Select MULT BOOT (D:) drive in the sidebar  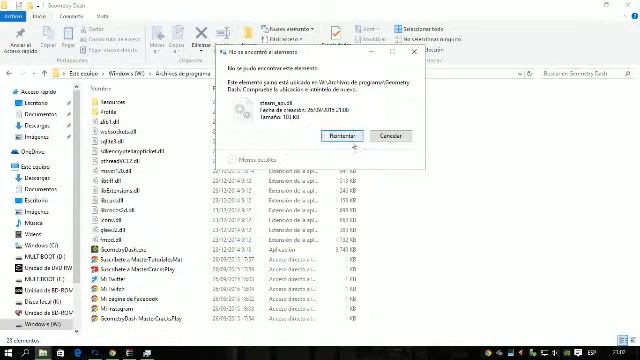[x=40, y=257]
